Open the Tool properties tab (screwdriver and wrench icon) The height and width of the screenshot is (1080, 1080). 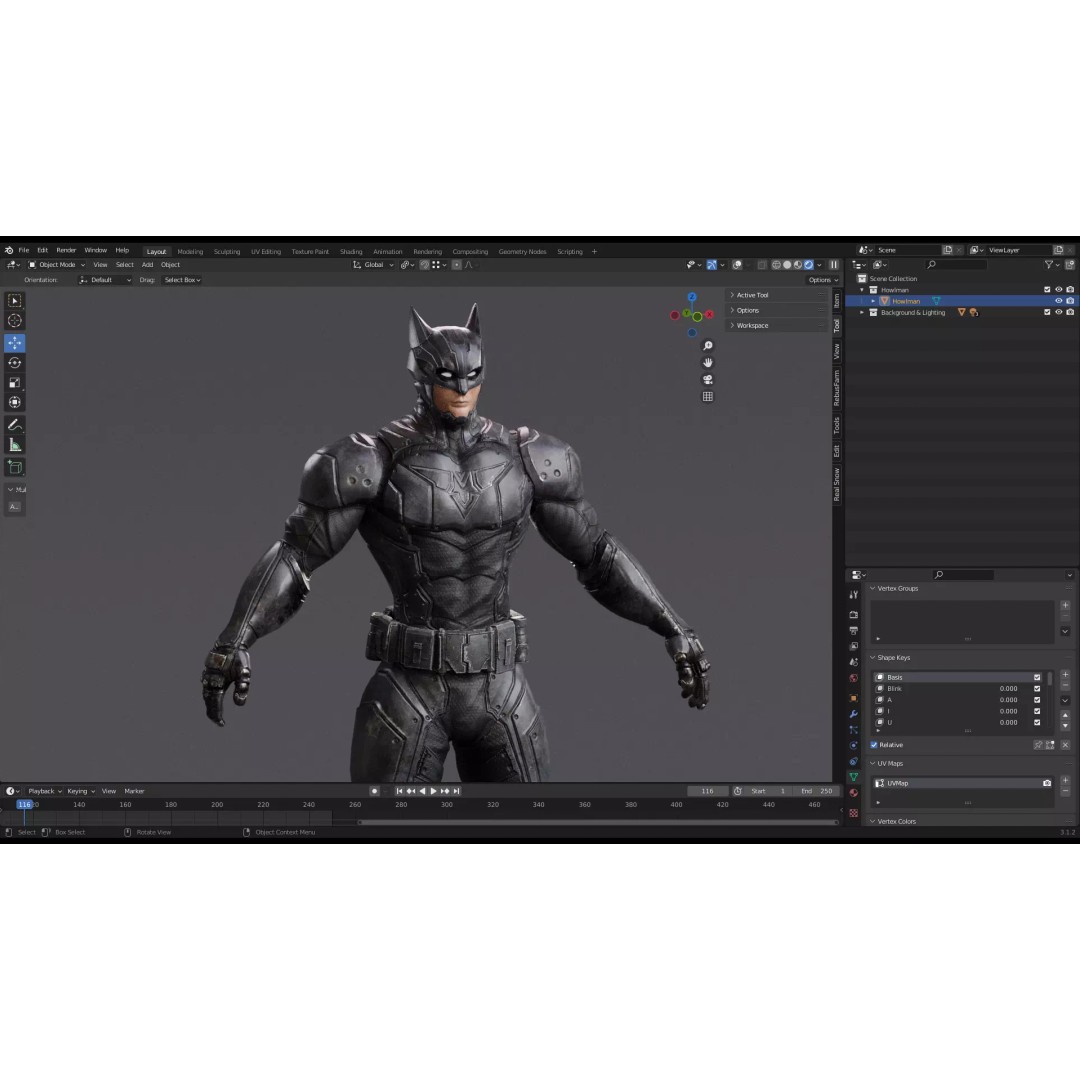point(854,594)
